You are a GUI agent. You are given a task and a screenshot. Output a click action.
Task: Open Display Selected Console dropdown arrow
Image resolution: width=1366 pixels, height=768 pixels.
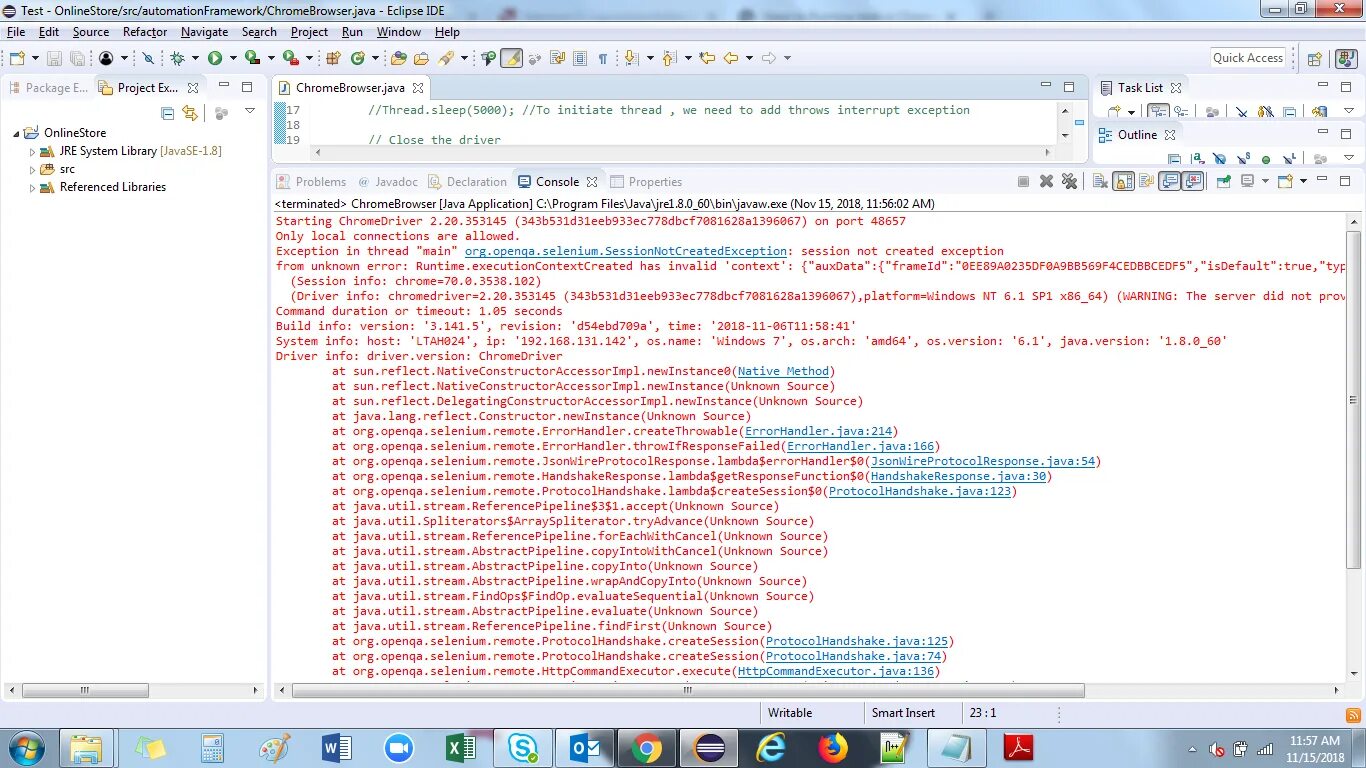(1265, 181)
